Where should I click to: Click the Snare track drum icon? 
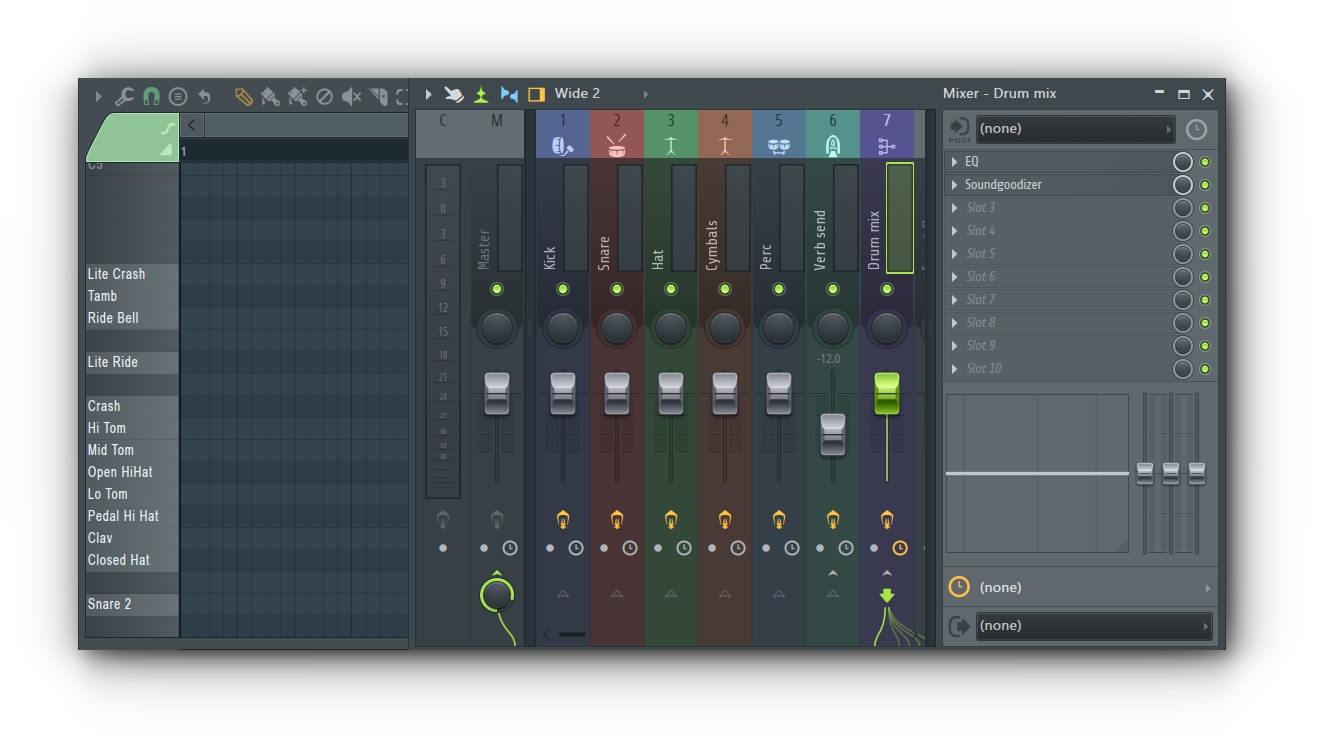click(x=616, y=146)
